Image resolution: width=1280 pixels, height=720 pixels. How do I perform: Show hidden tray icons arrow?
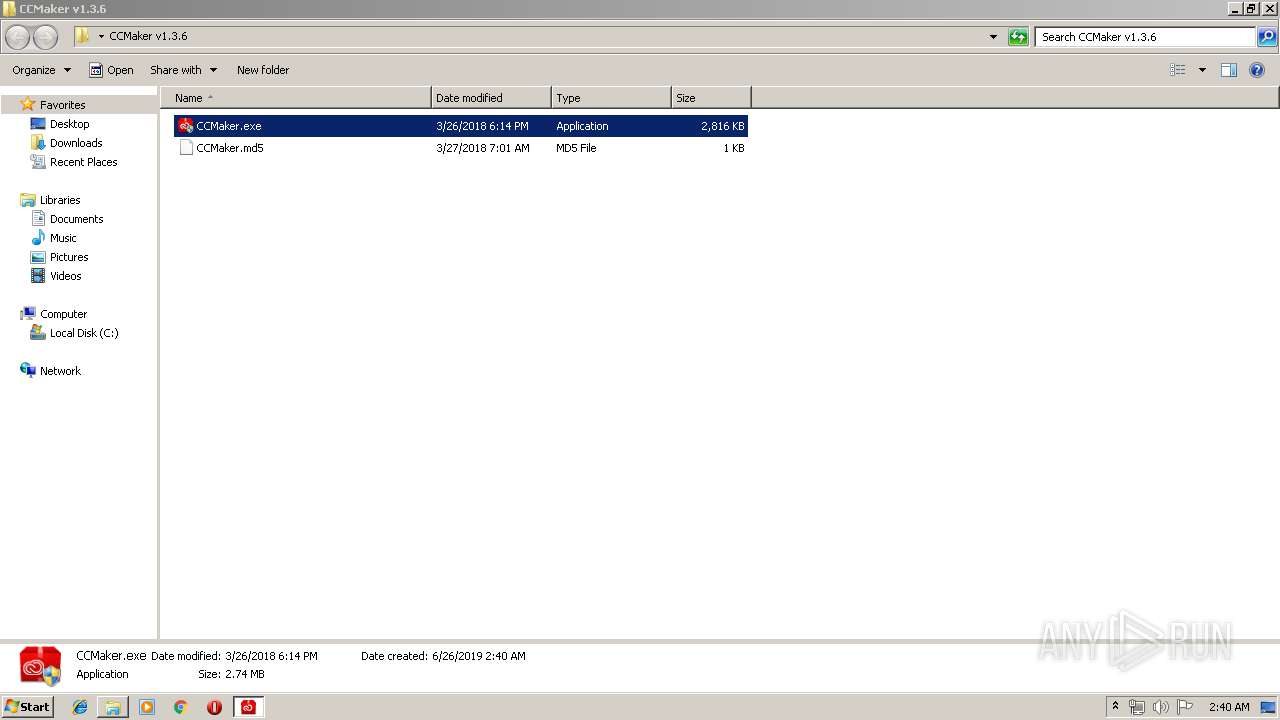1116,707
